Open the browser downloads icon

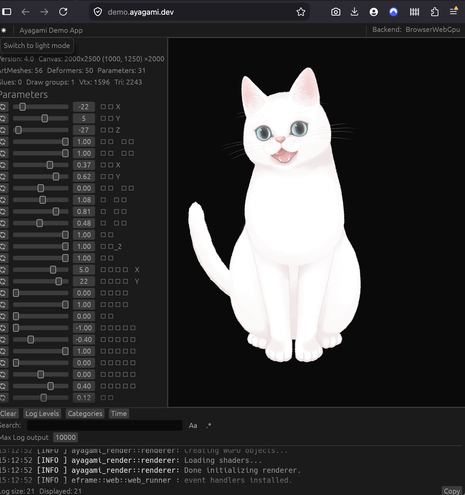354,12
